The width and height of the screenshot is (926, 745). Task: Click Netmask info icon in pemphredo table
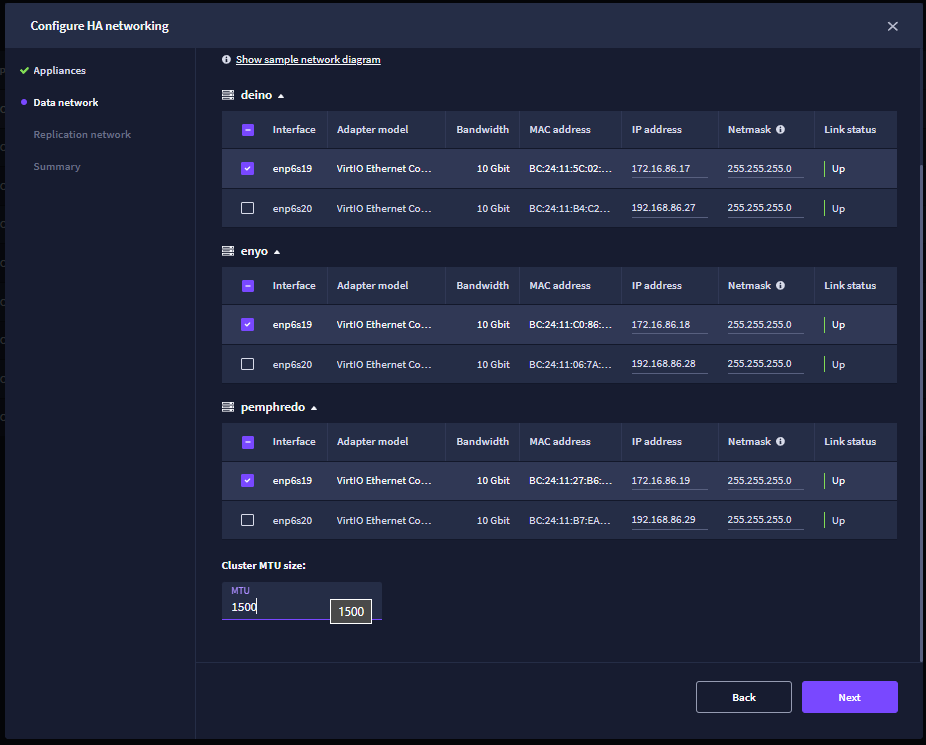[x=780, y=441]
